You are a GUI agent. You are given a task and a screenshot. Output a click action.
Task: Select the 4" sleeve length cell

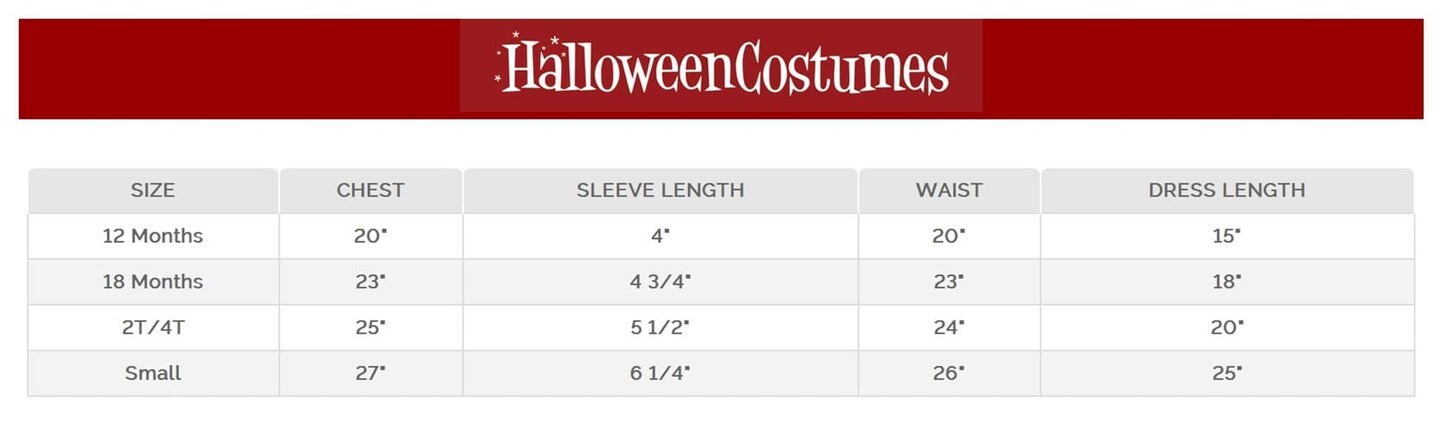coord(660,236)
